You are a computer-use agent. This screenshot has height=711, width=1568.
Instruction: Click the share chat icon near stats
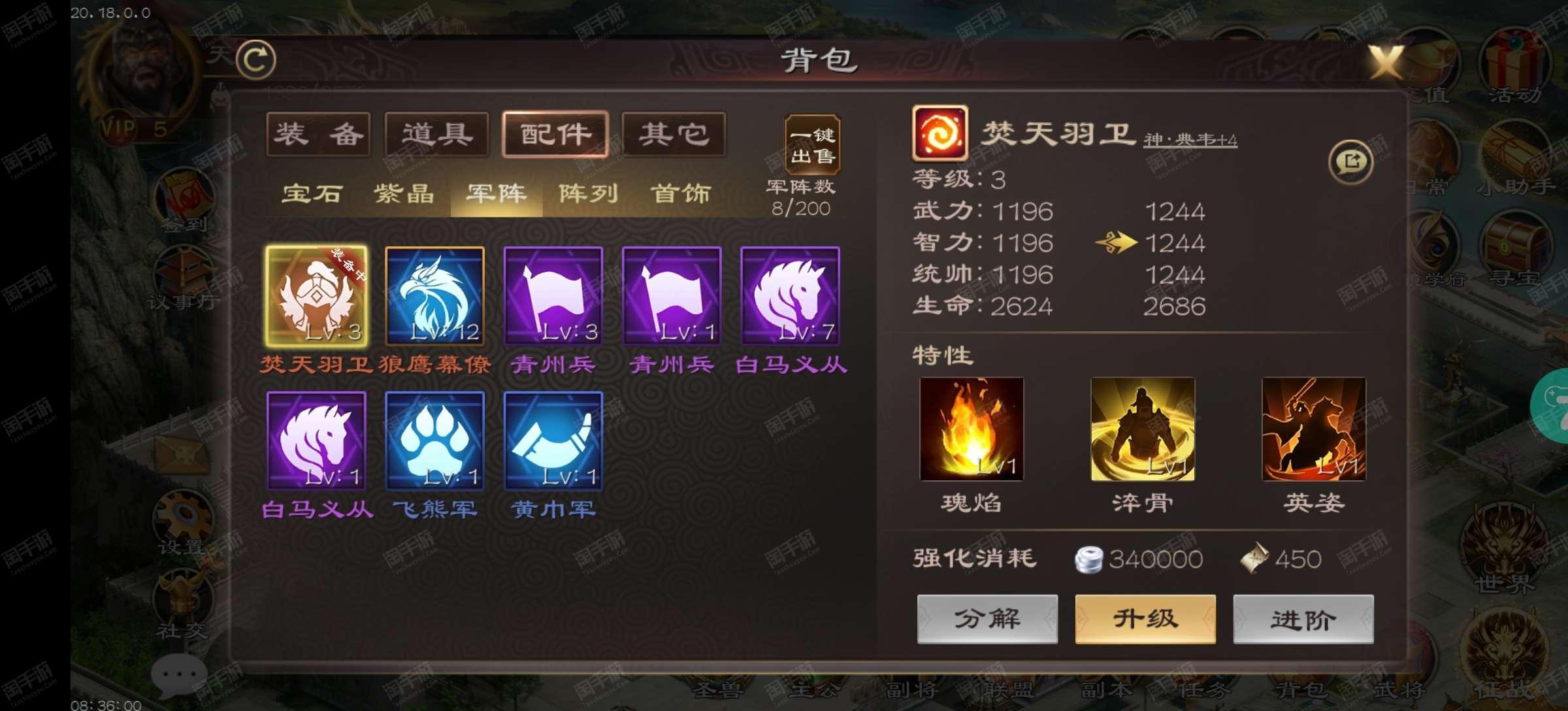pos(1350,161)
